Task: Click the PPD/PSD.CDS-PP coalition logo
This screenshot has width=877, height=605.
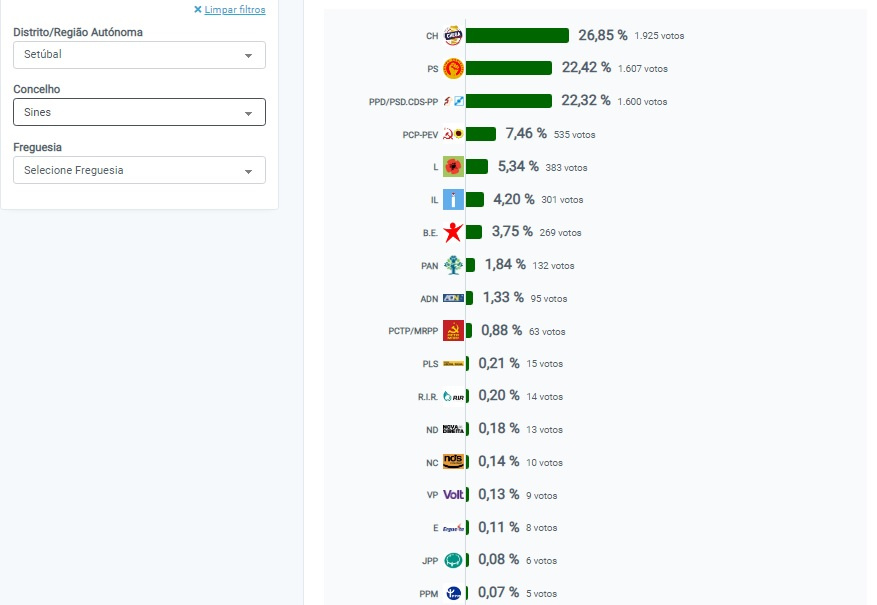Action: 453,101
